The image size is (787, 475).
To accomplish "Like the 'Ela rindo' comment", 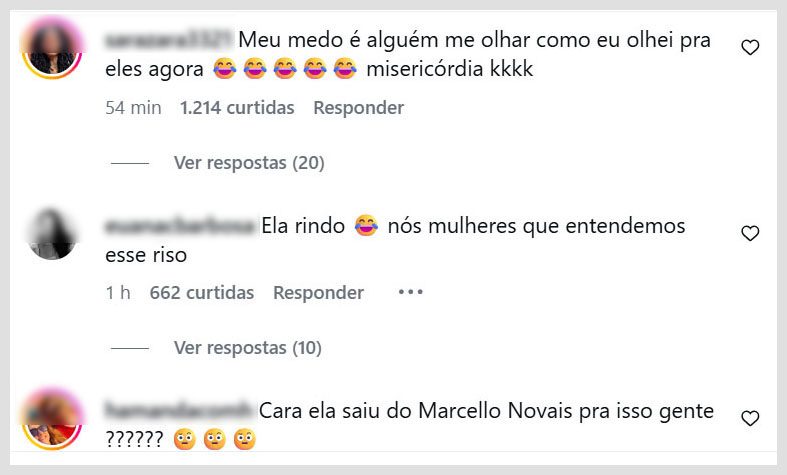I will tap(750, 233).
